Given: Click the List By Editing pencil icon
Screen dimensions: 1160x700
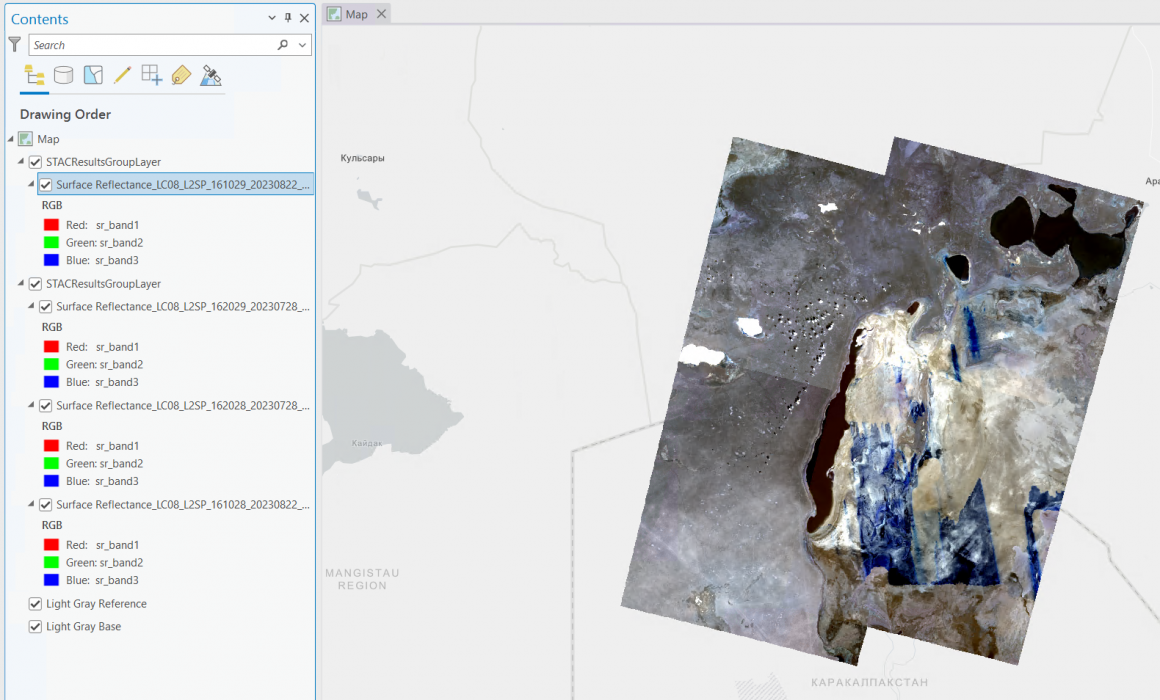Looking at the screenshot, I should (122, 74).
